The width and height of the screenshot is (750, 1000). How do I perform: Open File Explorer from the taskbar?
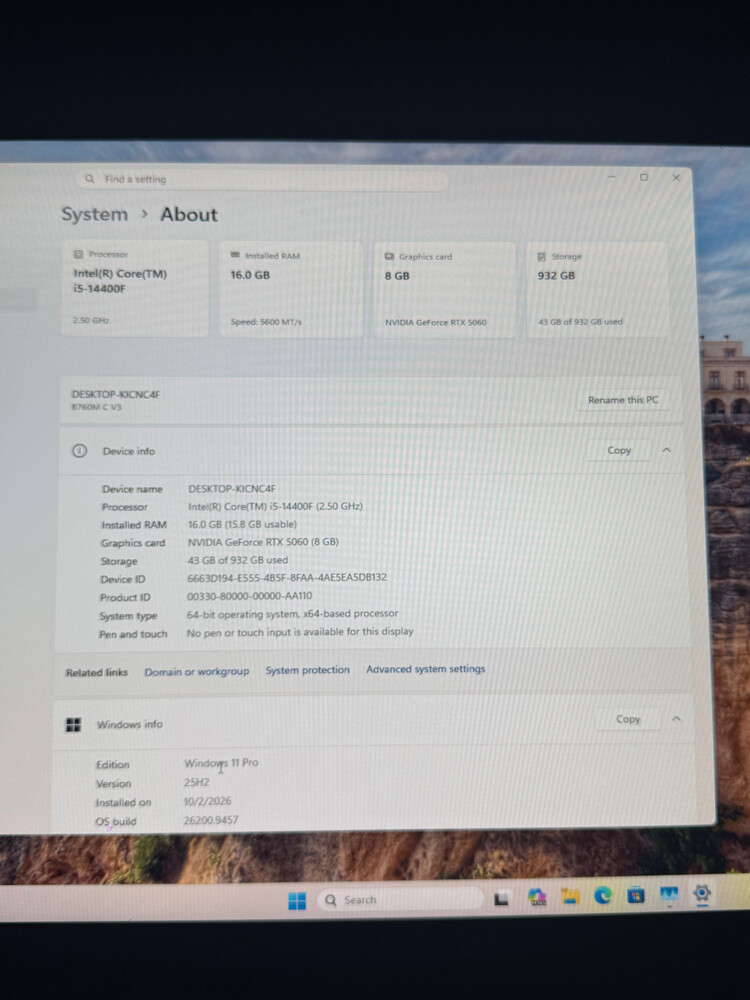(x=570, y=897)
